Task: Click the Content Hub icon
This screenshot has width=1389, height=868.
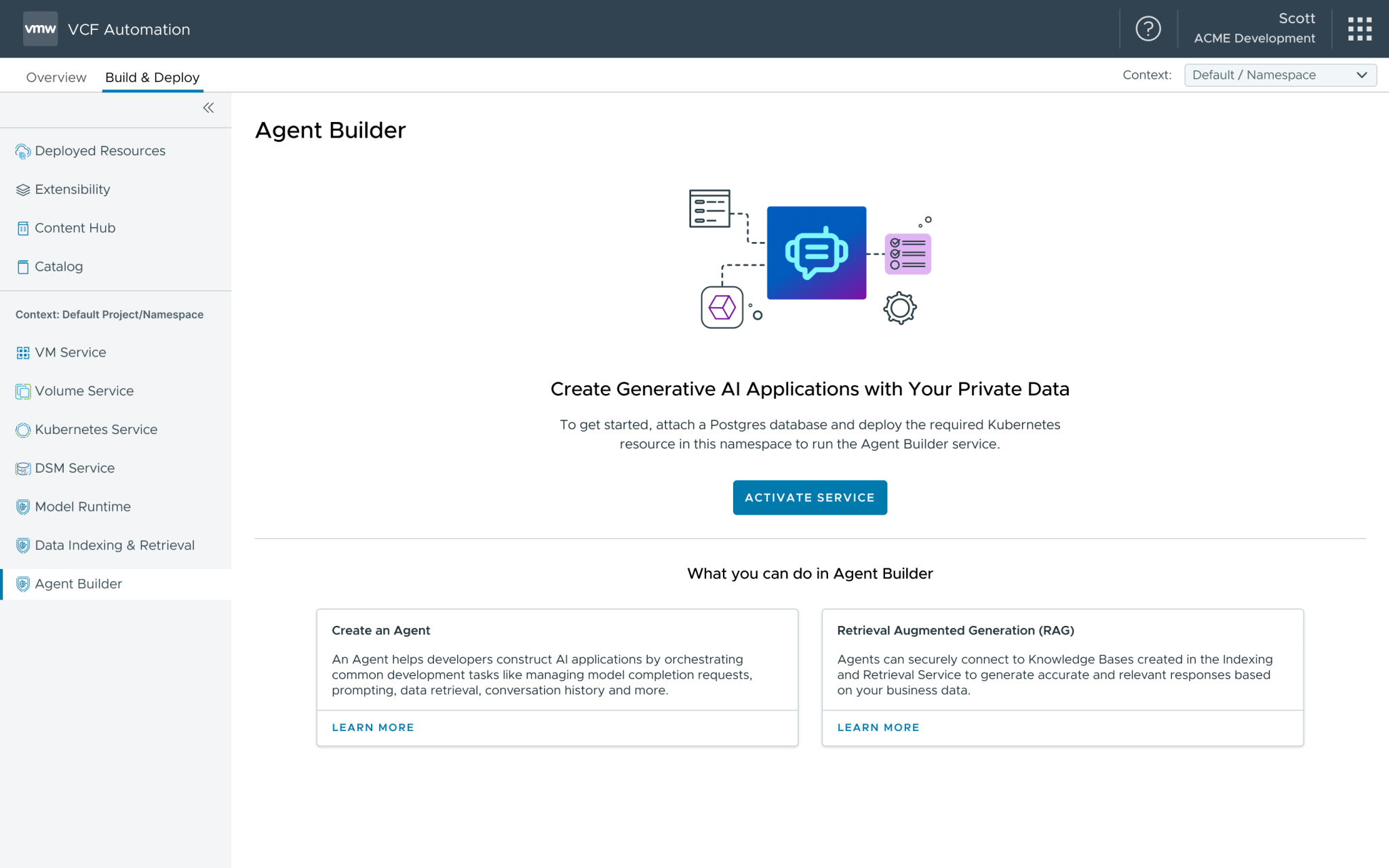Action: pos(24,228)
